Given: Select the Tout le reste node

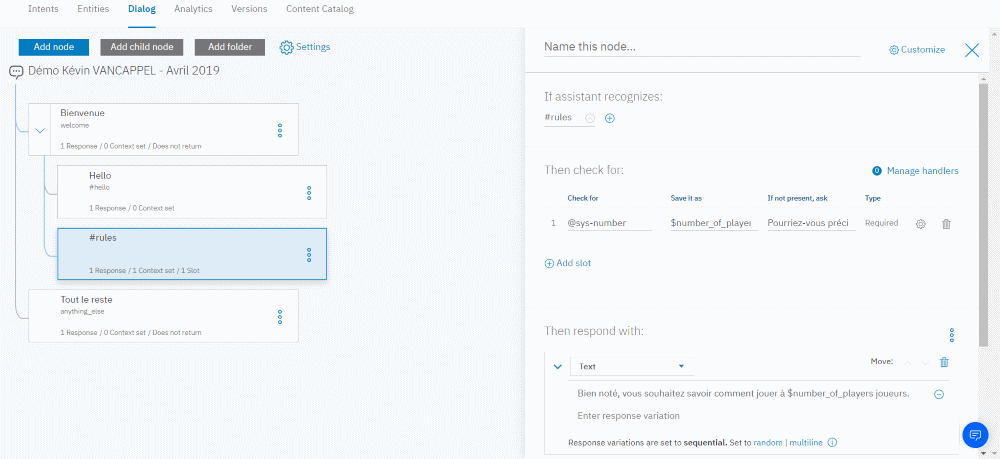Looking at the screenshot, I should click(163, 316).
